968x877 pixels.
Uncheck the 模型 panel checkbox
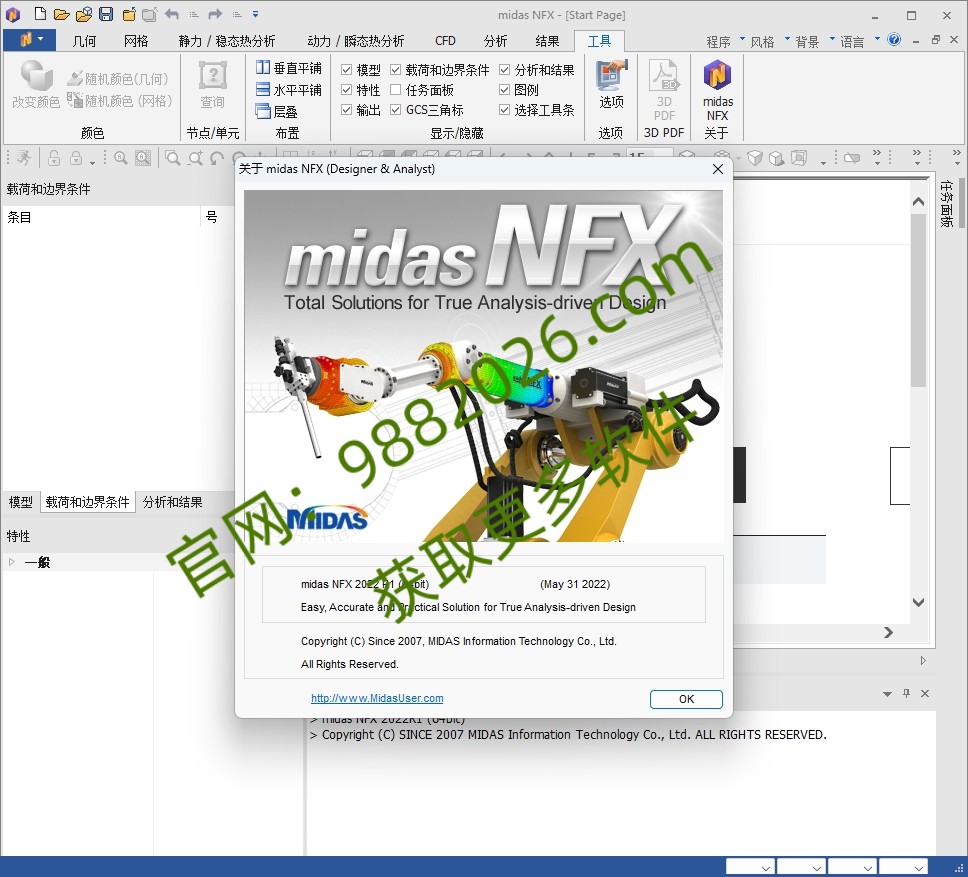(346, 70)
